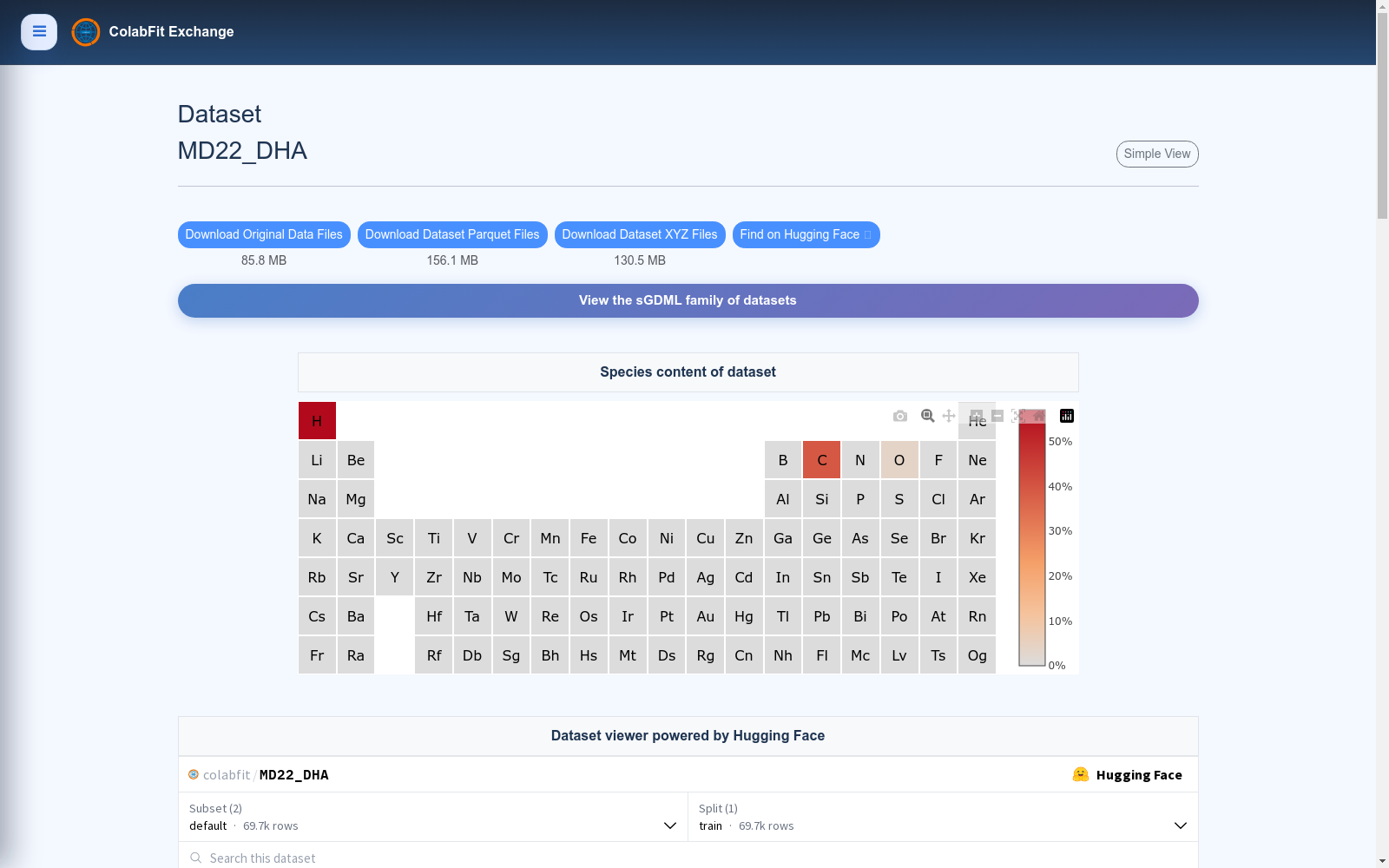Click the Fe element cell

[589, 538]
